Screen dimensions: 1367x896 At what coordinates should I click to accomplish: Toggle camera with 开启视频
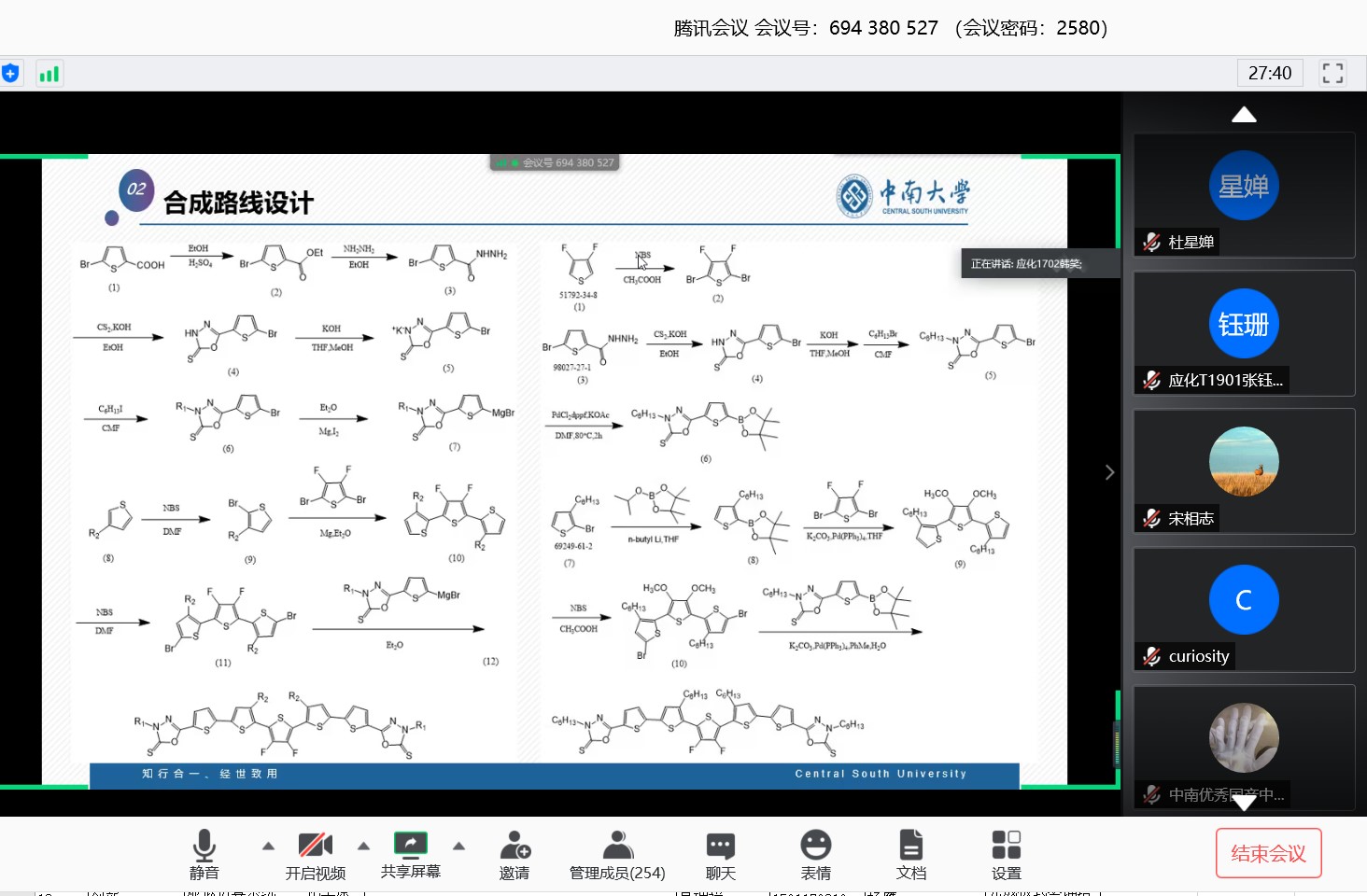(315, 846)
